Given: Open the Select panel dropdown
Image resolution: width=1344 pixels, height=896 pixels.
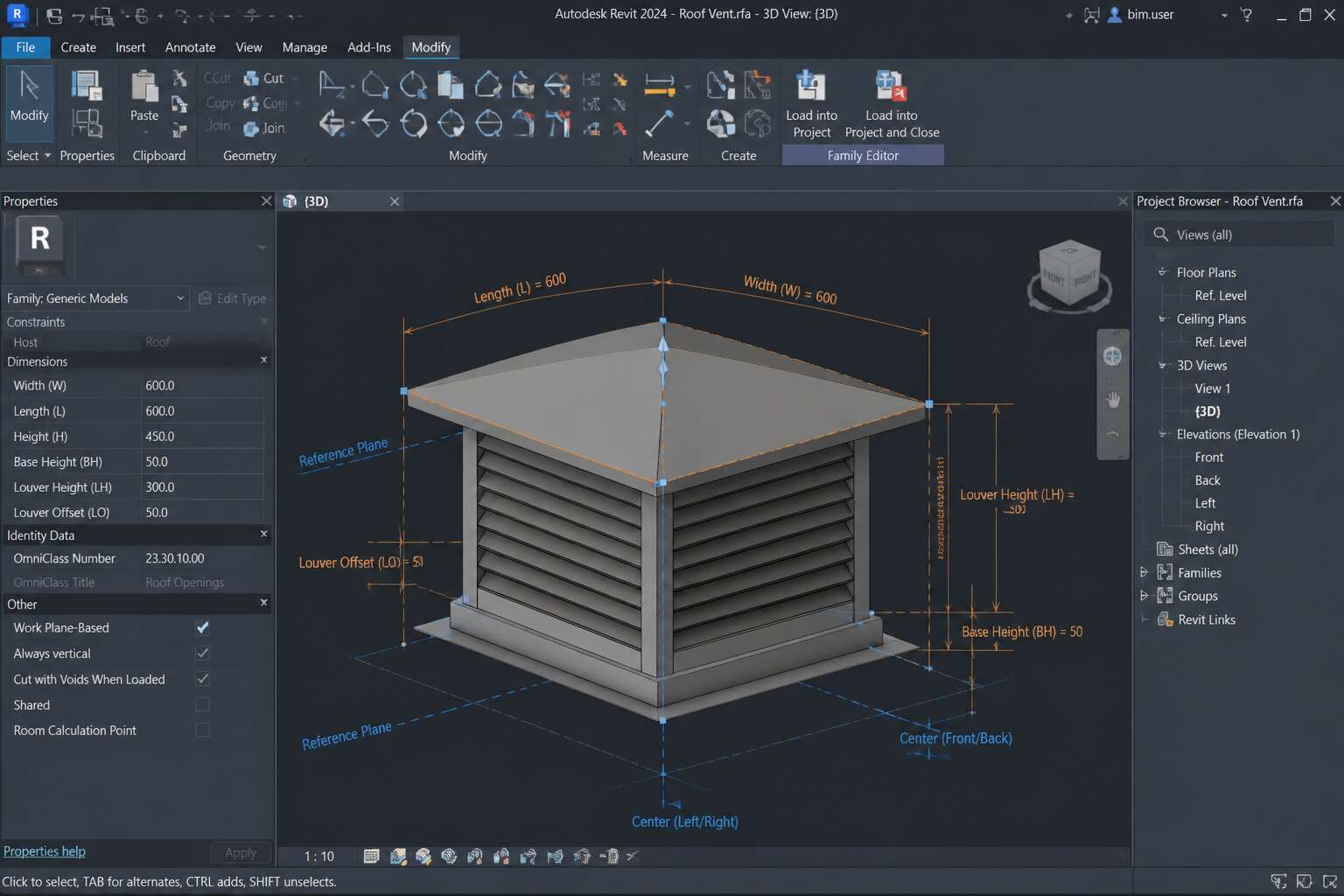Looking at the screenshot, I should click(28, 155).
